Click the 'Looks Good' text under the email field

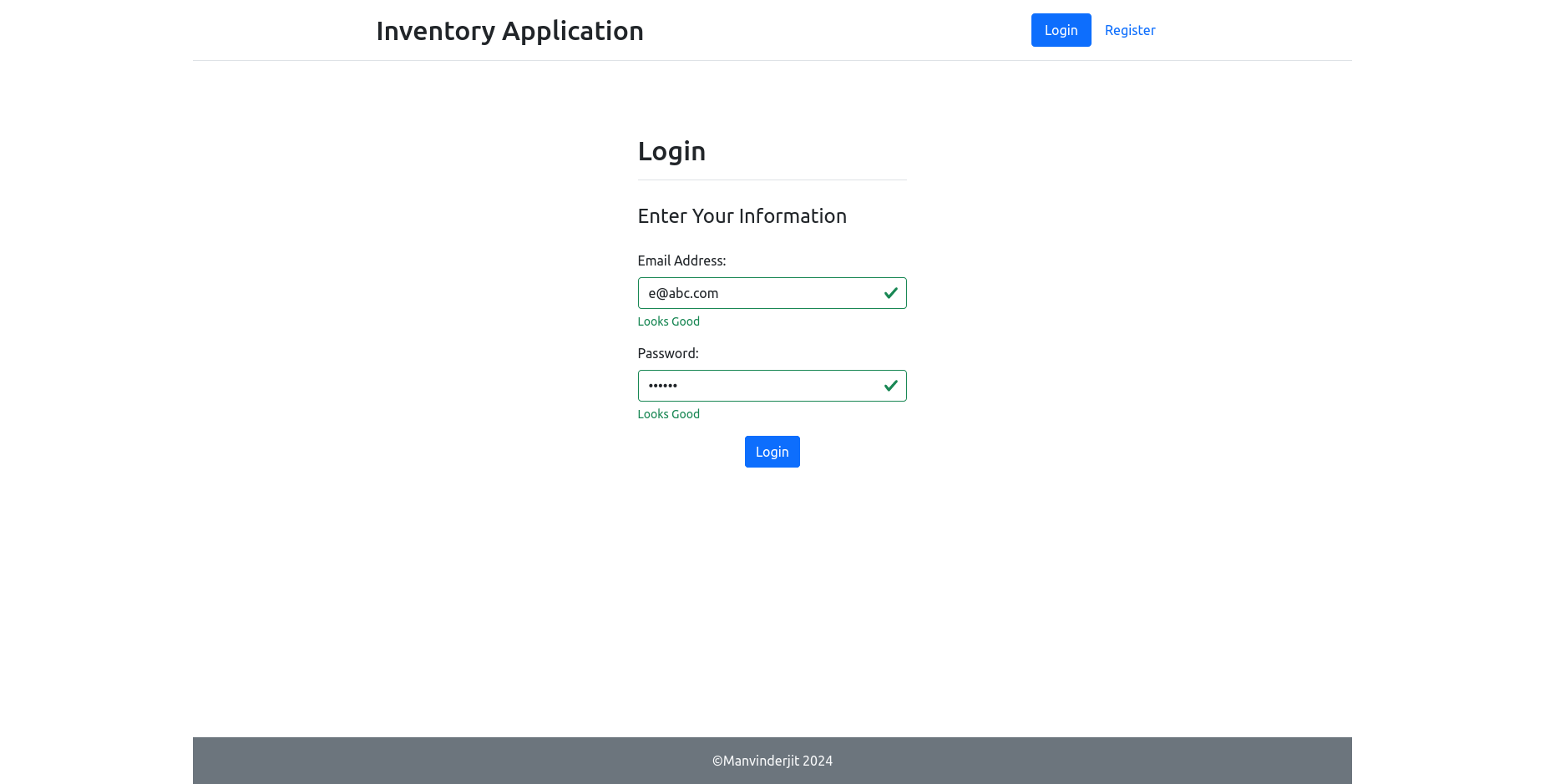coord(668,321)
